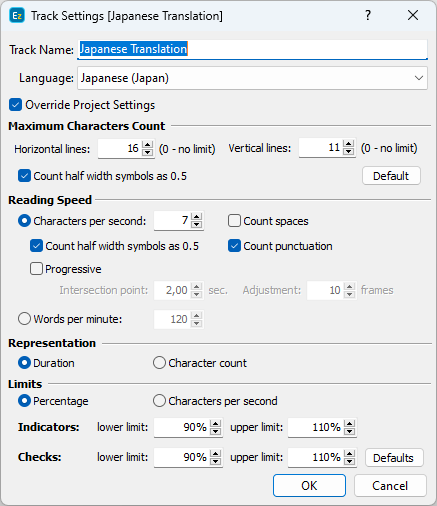Increase Characters per second with up arrow
The height and width of the screenshot is (506, 437).
click(197, 217)
